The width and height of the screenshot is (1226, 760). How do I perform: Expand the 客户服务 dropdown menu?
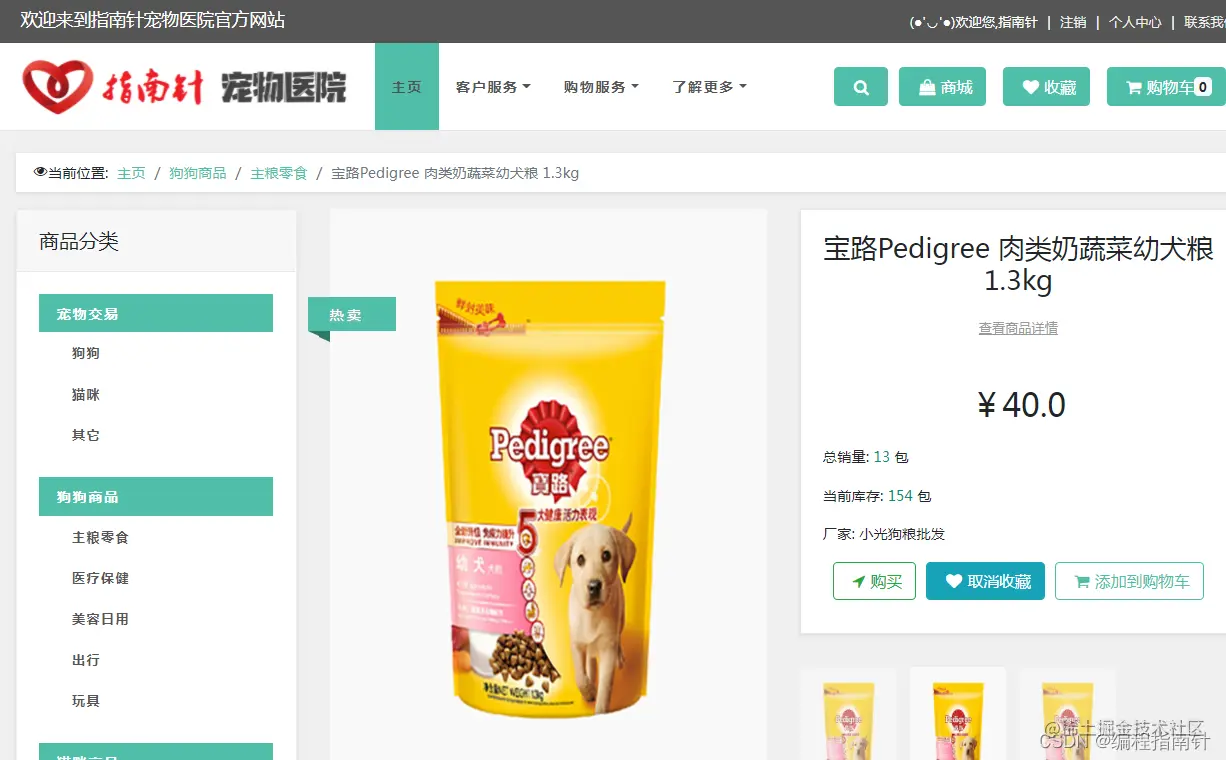point(493,87)
